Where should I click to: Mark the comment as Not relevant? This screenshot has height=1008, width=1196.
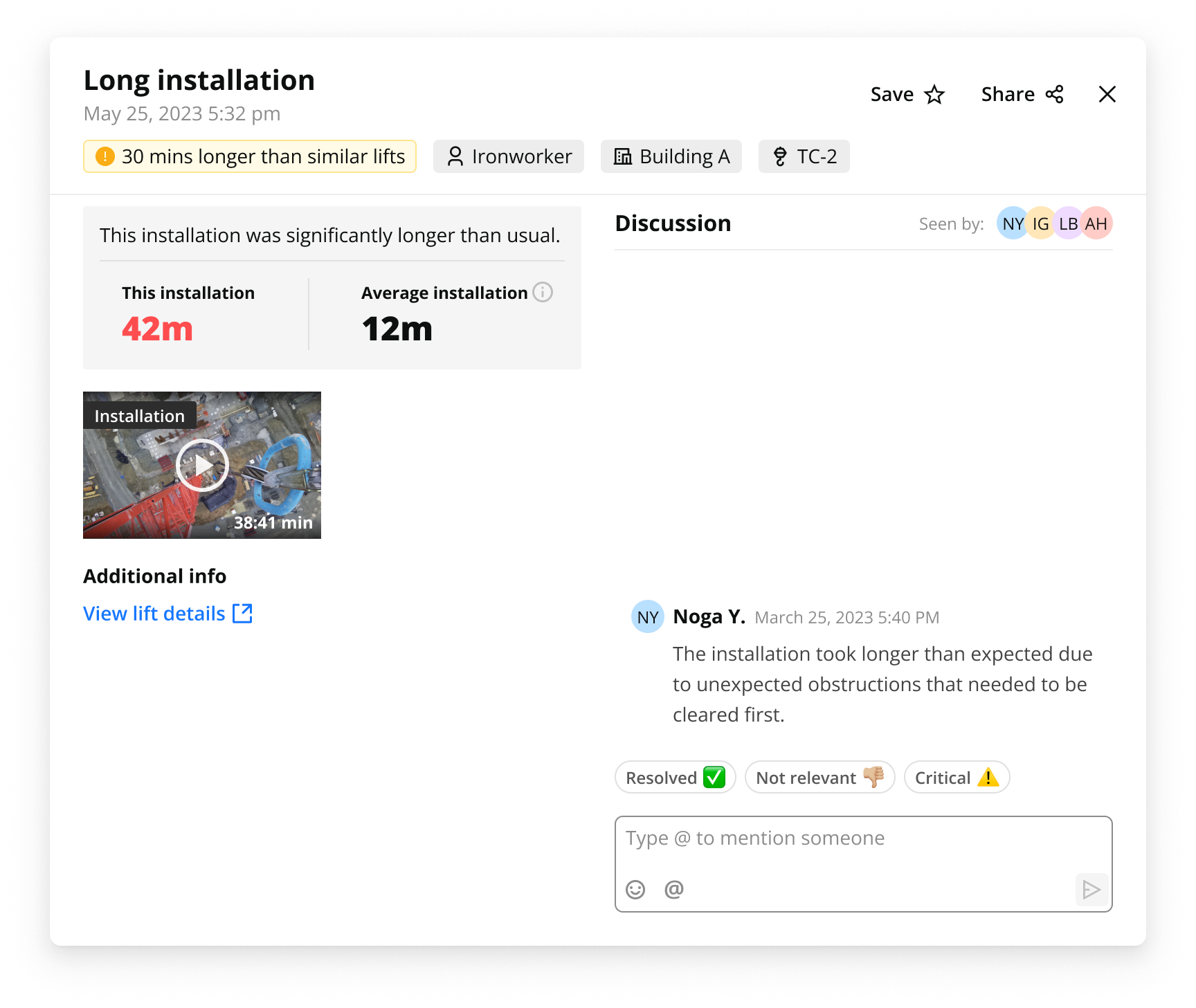point(819,777)
